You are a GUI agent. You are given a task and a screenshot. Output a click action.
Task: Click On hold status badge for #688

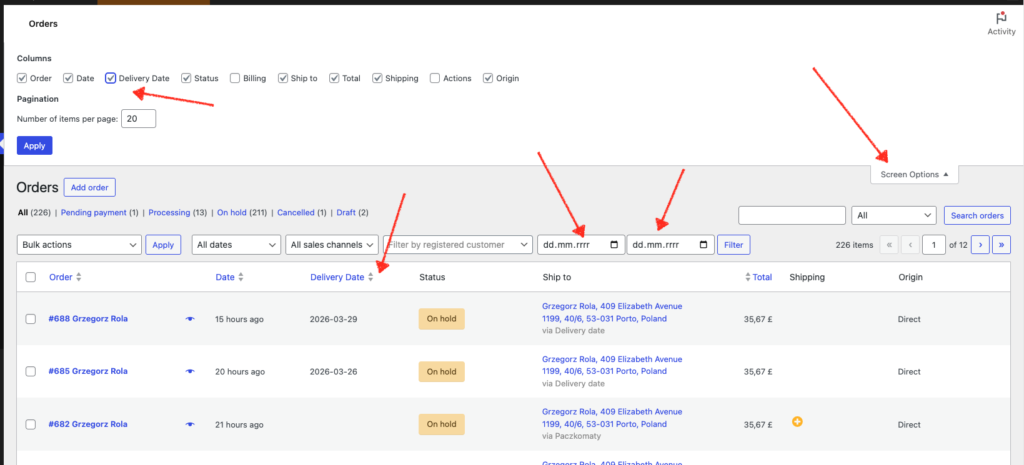[441, 319]
